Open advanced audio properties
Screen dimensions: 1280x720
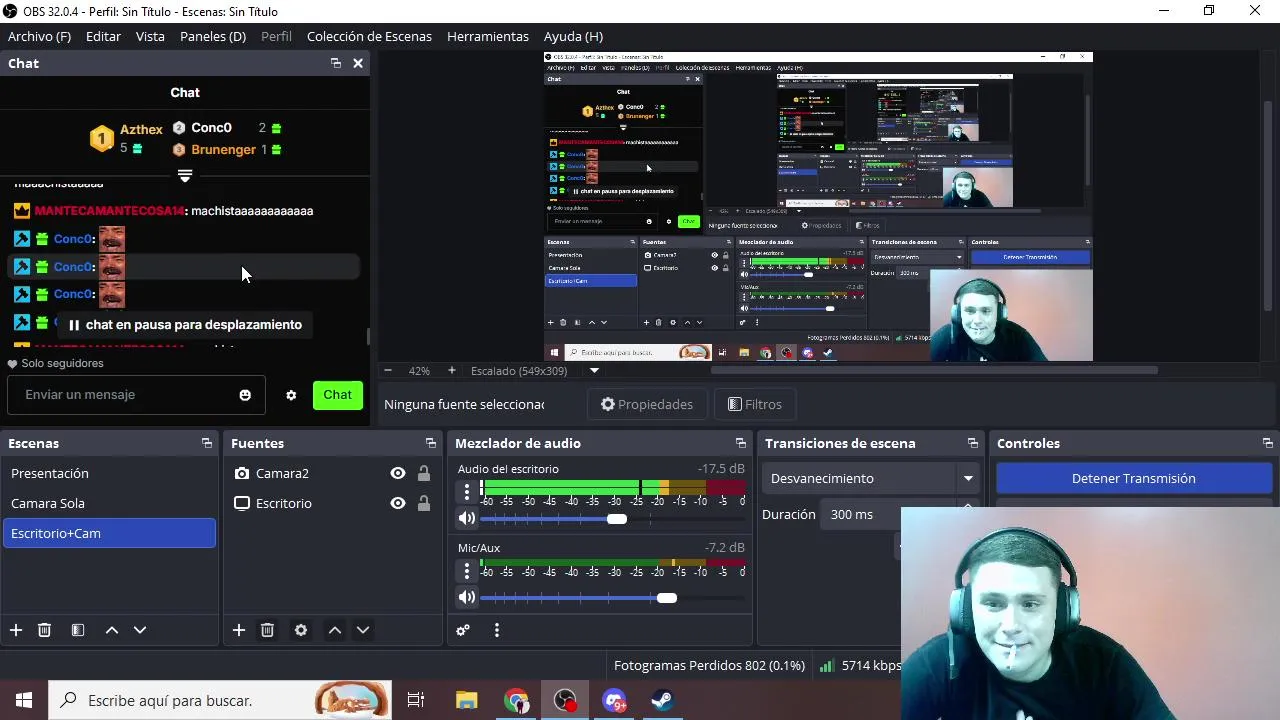(463, 630)
